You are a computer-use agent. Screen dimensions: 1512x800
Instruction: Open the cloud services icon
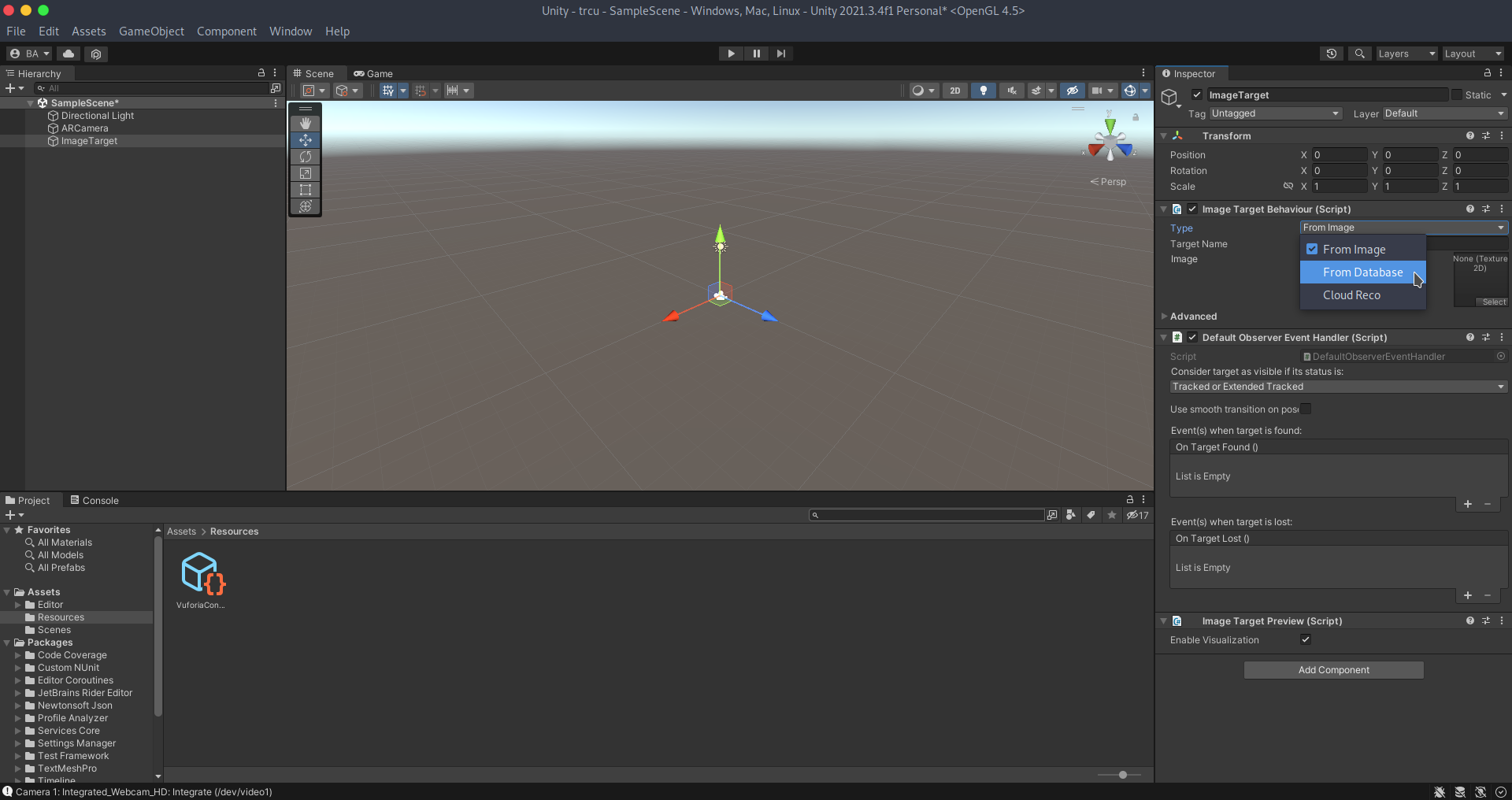tap(69, 54)
